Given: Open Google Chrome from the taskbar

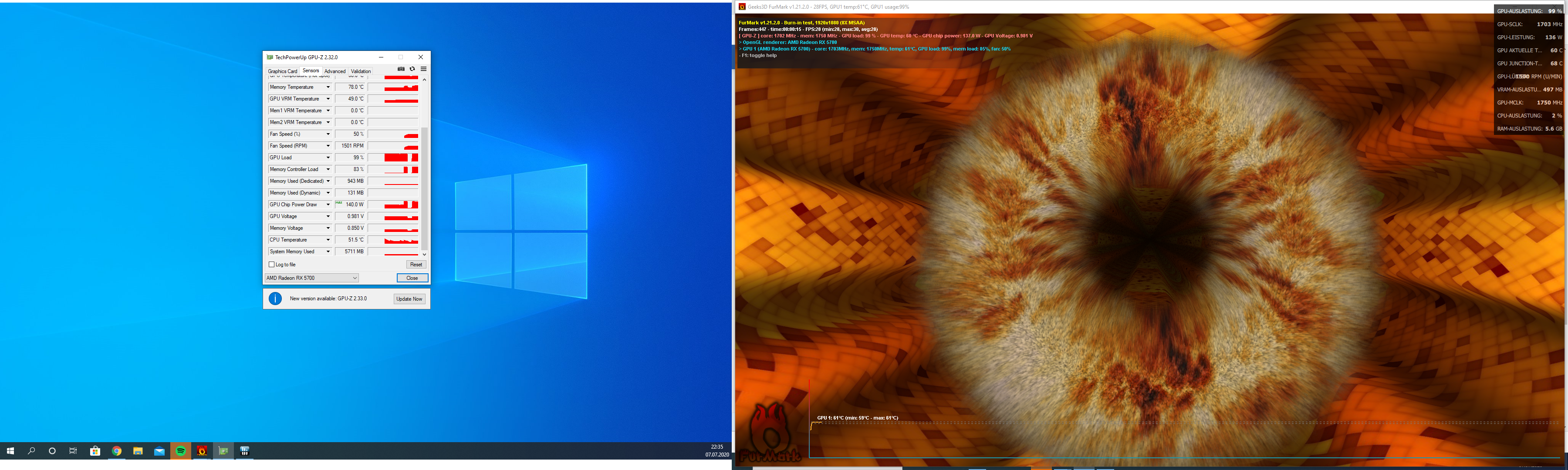Looking at the screenshot, I should (117, 451).
